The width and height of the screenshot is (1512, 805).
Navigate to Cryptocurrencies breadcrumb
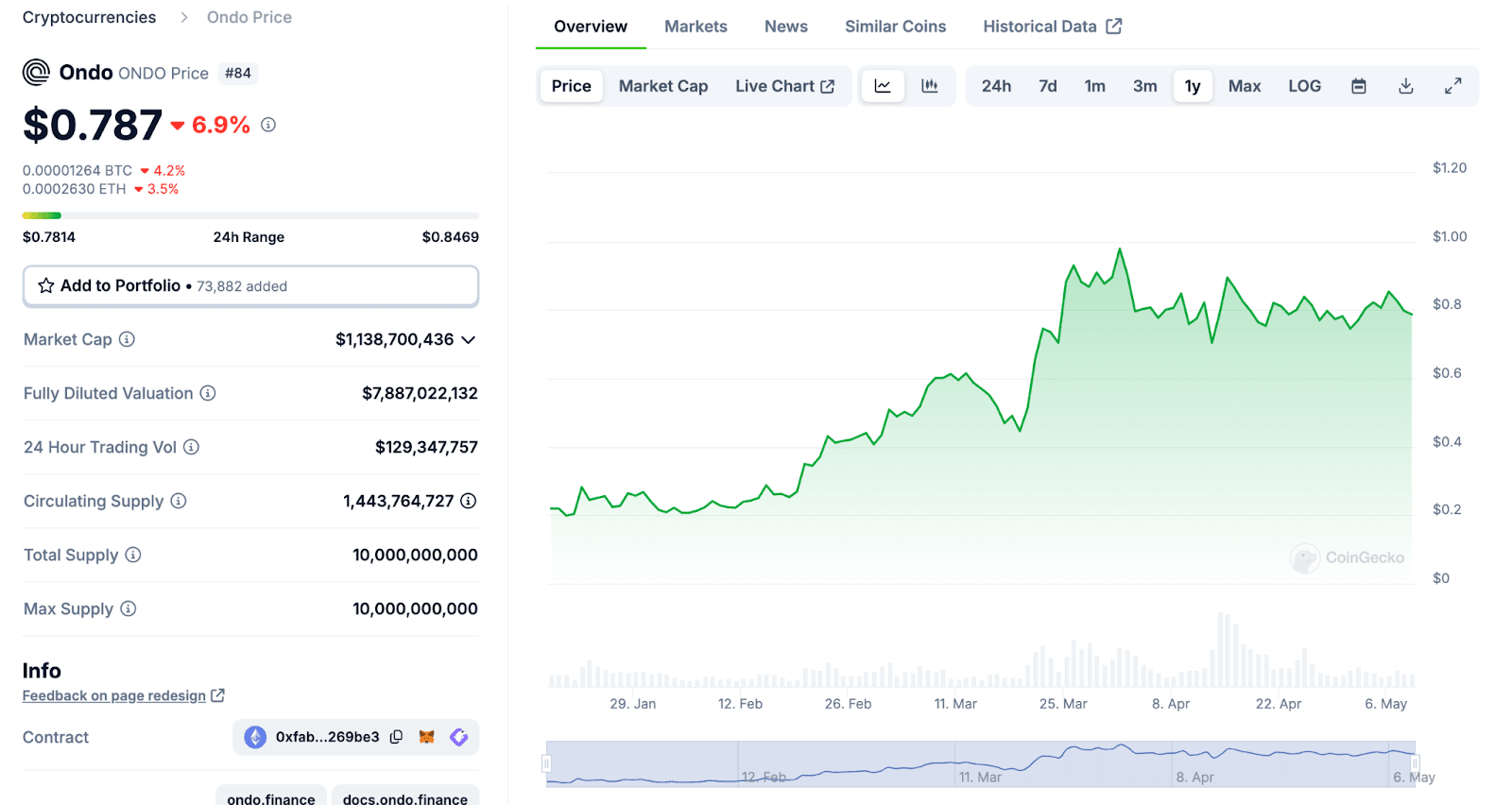(x=89, y=17)
